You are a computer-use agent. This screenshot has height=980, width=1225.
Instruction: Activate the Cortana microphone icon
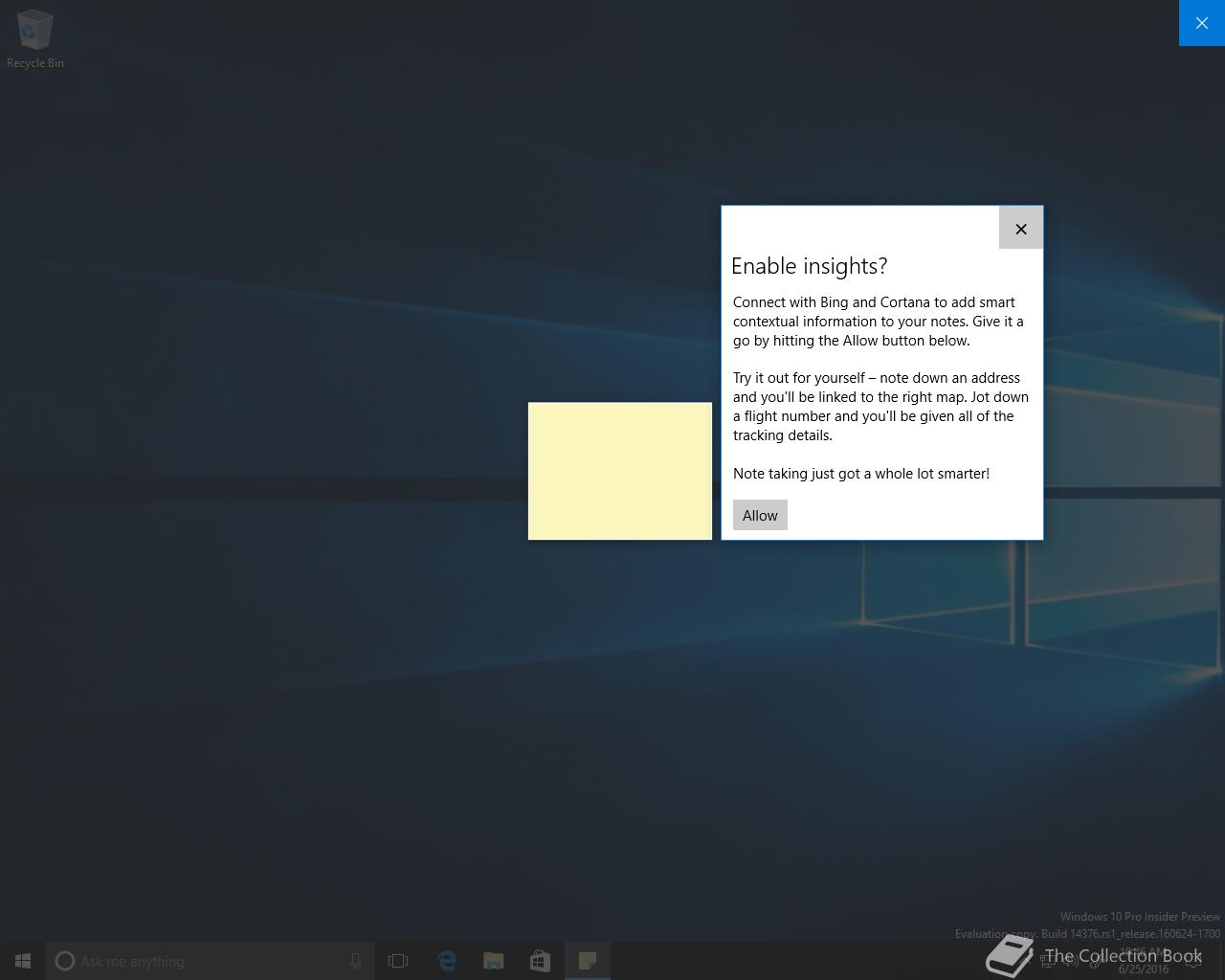pyautogui.click(x=355, y=961)
